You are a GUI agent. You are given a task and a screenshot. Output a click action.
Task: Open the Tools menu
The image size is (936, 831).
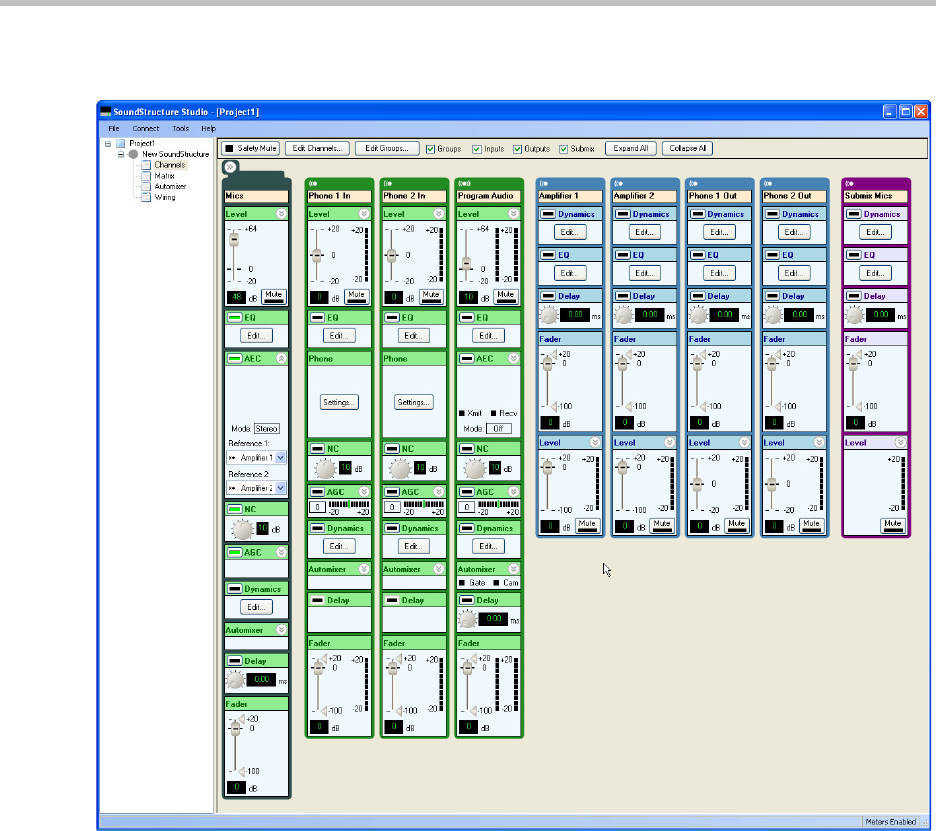point(180,129)
